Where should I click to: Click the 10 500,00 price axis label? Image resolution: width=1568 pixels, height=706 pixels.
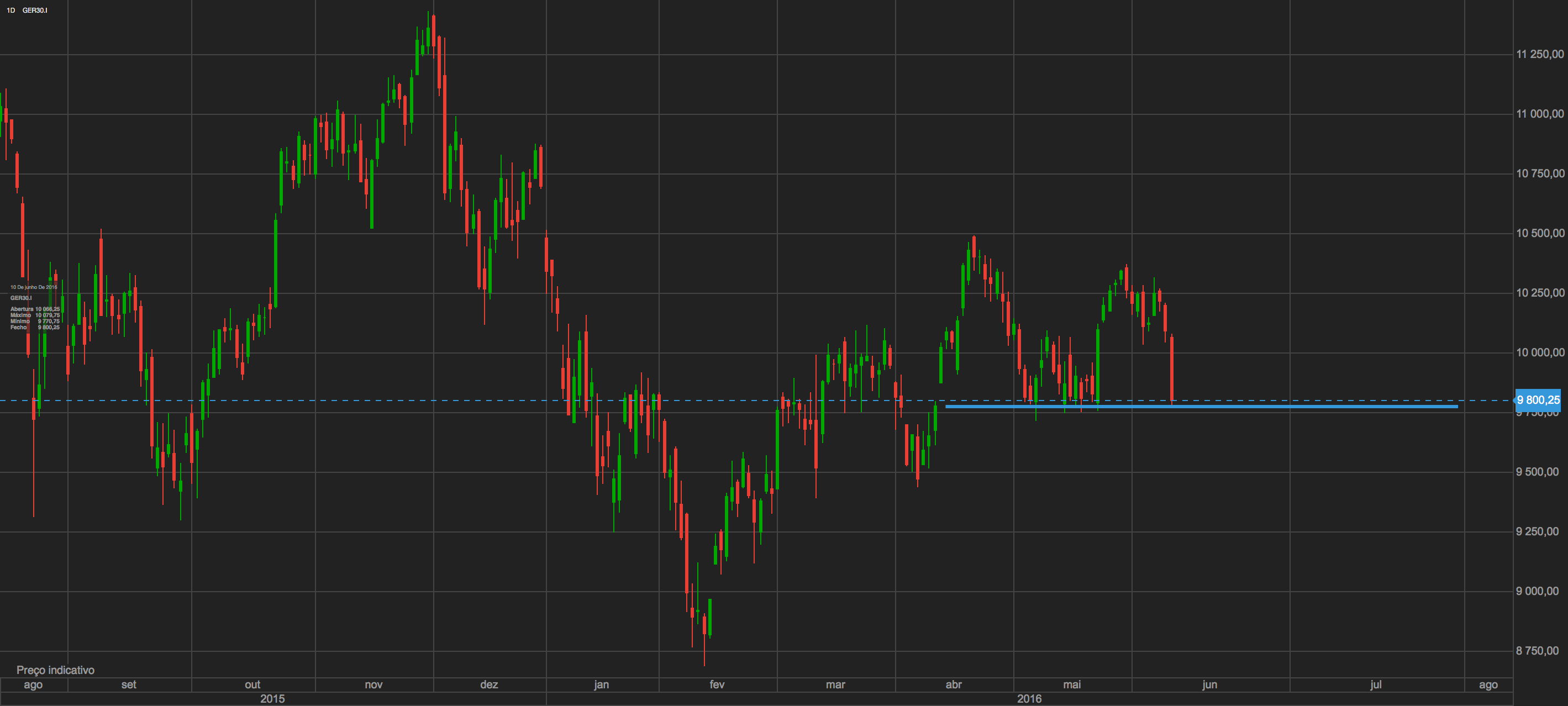coord(1539,233)
